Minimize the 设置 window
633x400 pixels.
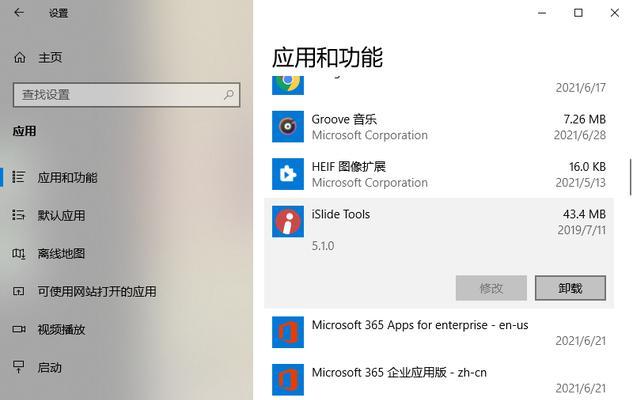542,13
